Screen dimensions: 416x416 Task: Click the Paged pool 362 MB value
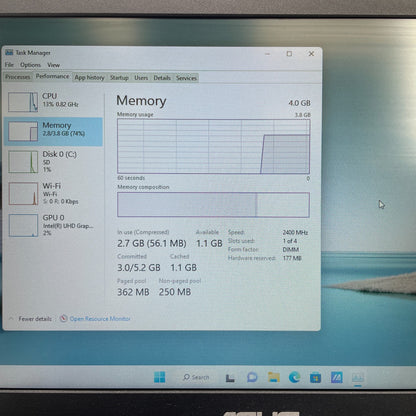133,292
